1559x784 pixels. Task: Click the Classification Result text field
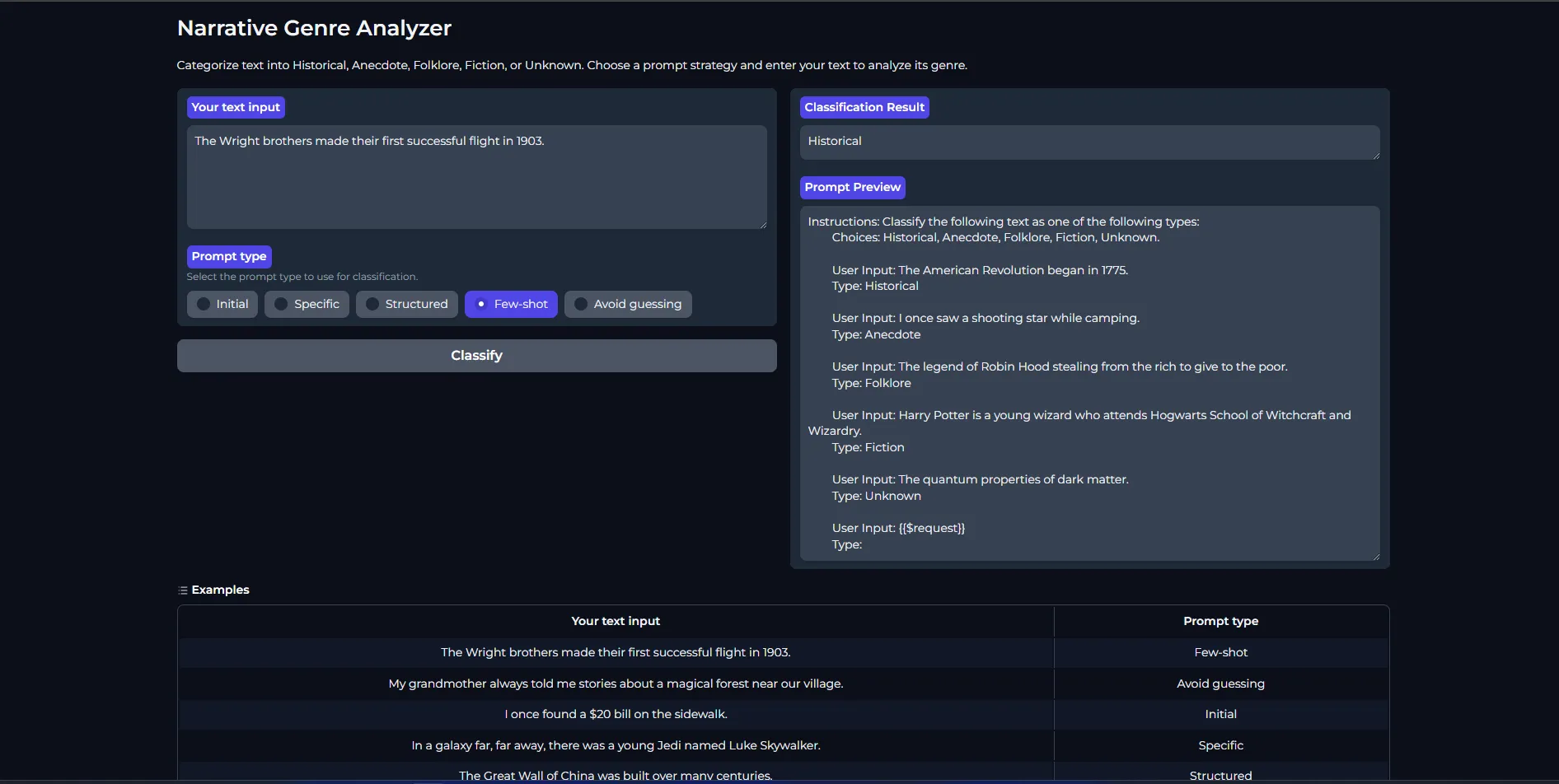1088,142
